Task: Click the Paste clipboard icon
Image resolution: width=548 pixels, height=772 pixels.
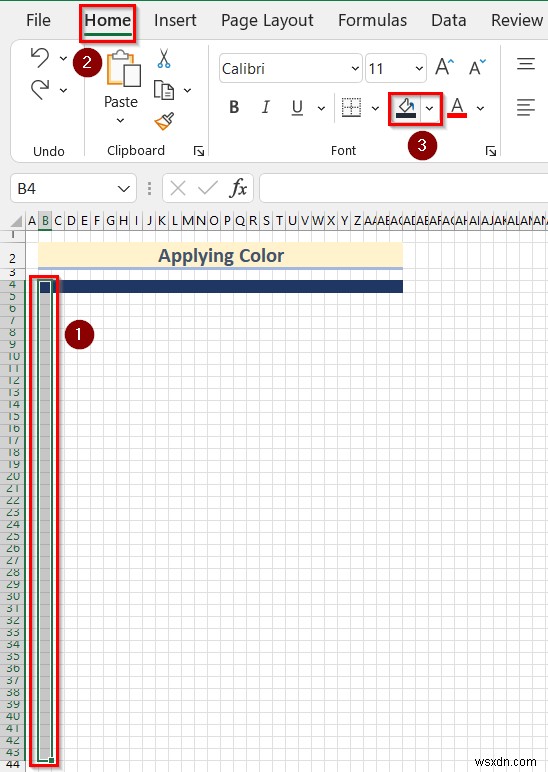Action: click(x=124, y=68)
